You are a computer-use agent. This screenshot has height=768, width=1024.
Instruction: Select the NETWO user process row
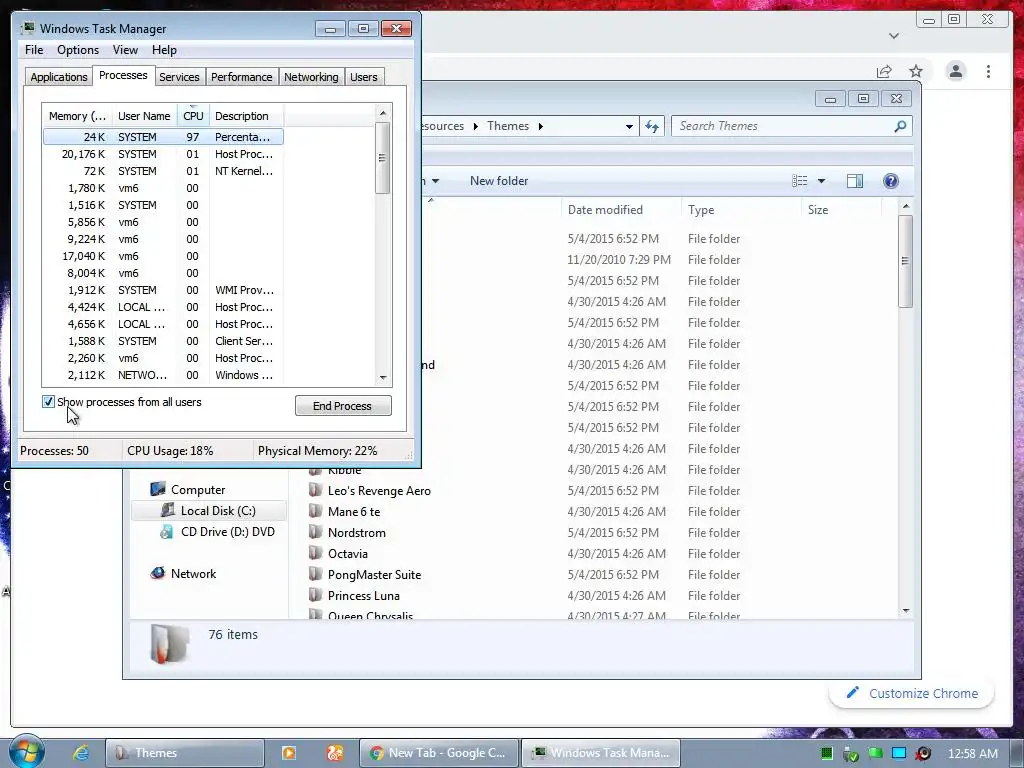click(163, 375)
